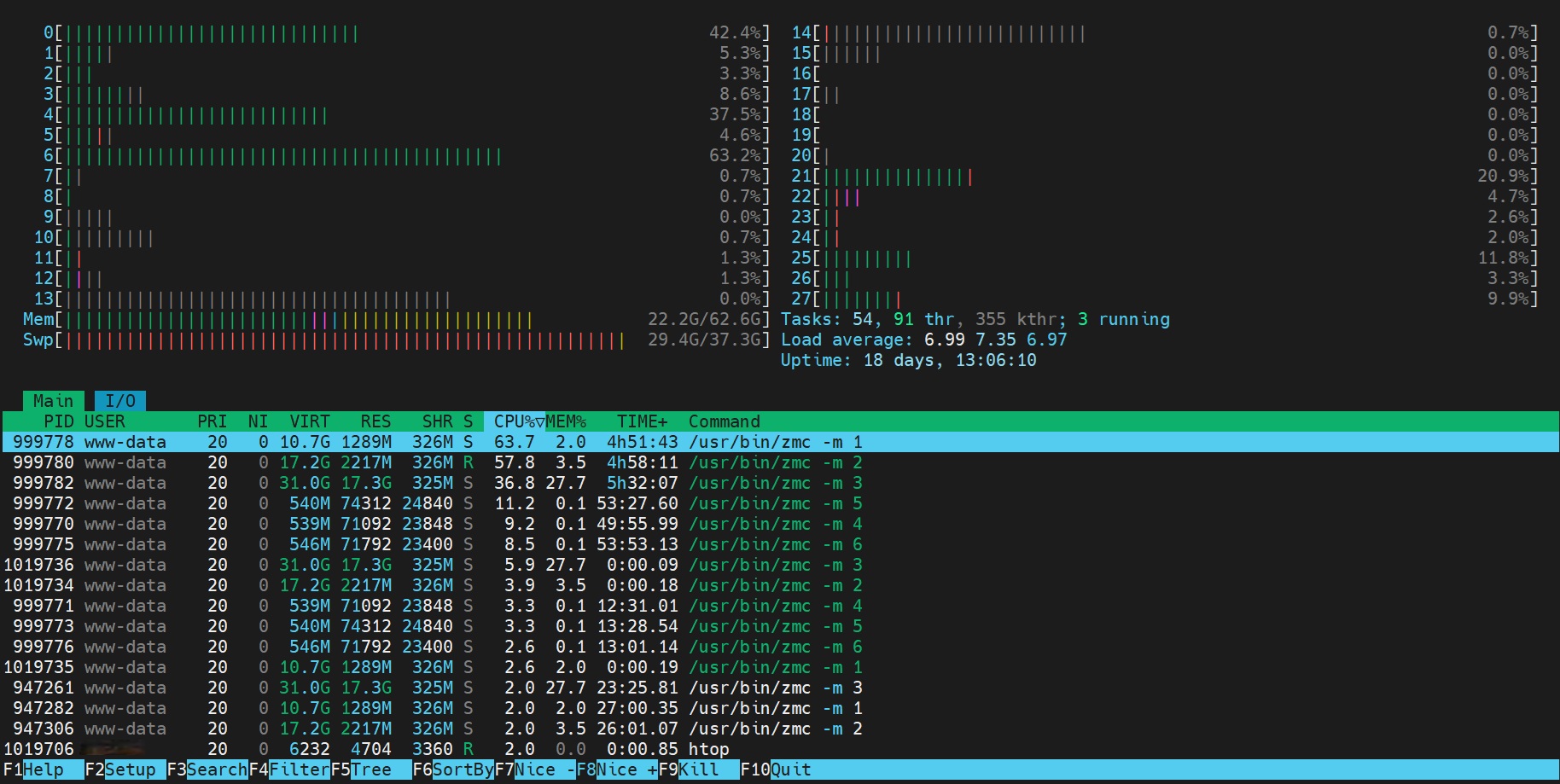Sort by the NI column header
The image size is (1560, 784).
(x=258, y=421)
